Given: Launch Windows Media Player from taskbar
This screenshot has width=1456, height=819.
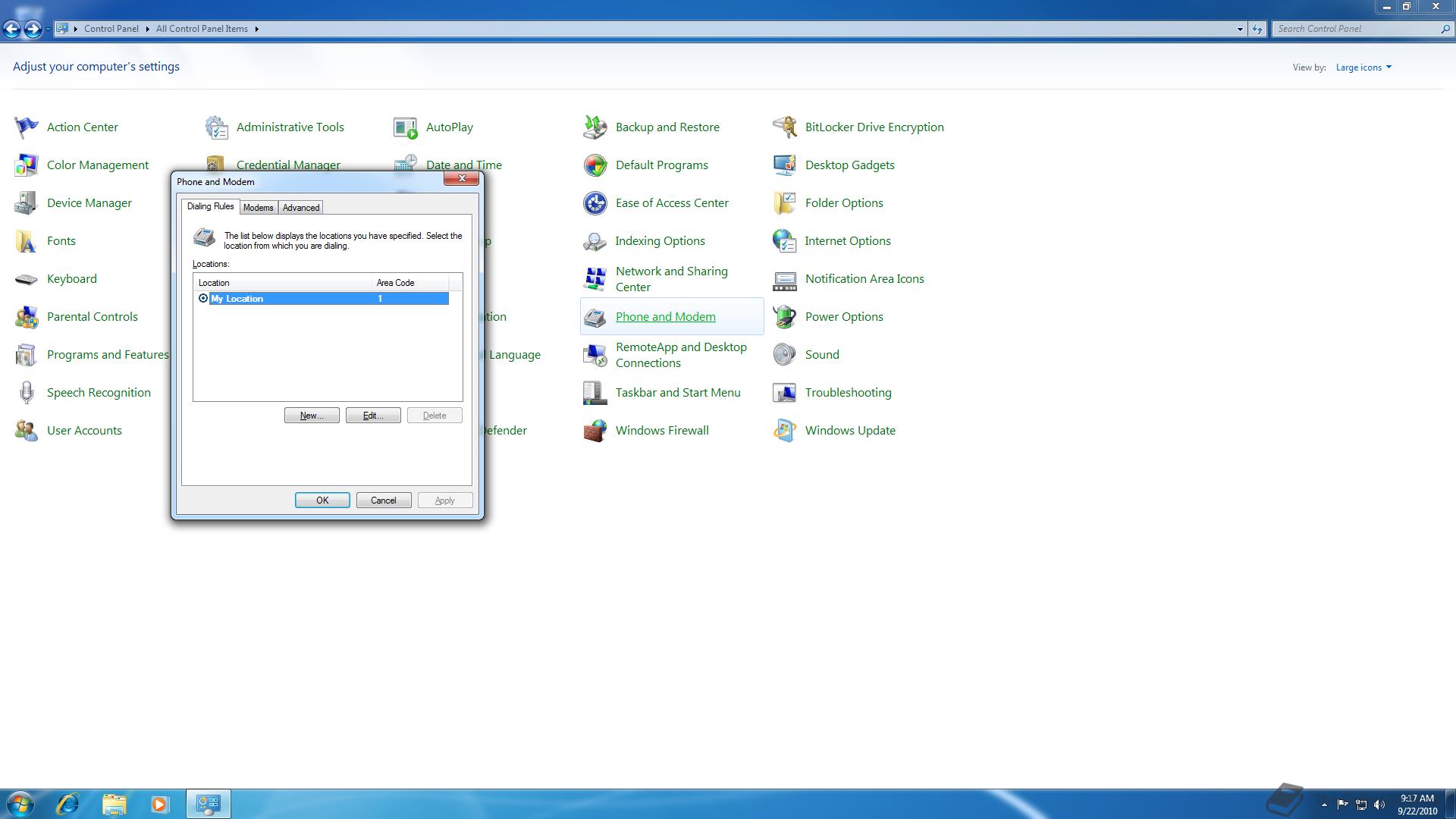Looking at the screenshot, I should point(159,804).
